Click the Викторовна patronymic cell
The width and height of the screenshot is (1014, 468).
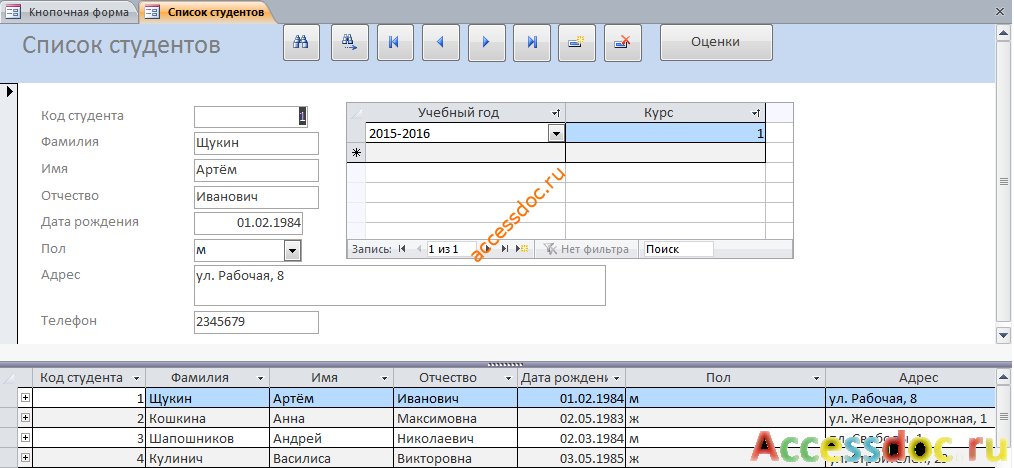(456, 458)
